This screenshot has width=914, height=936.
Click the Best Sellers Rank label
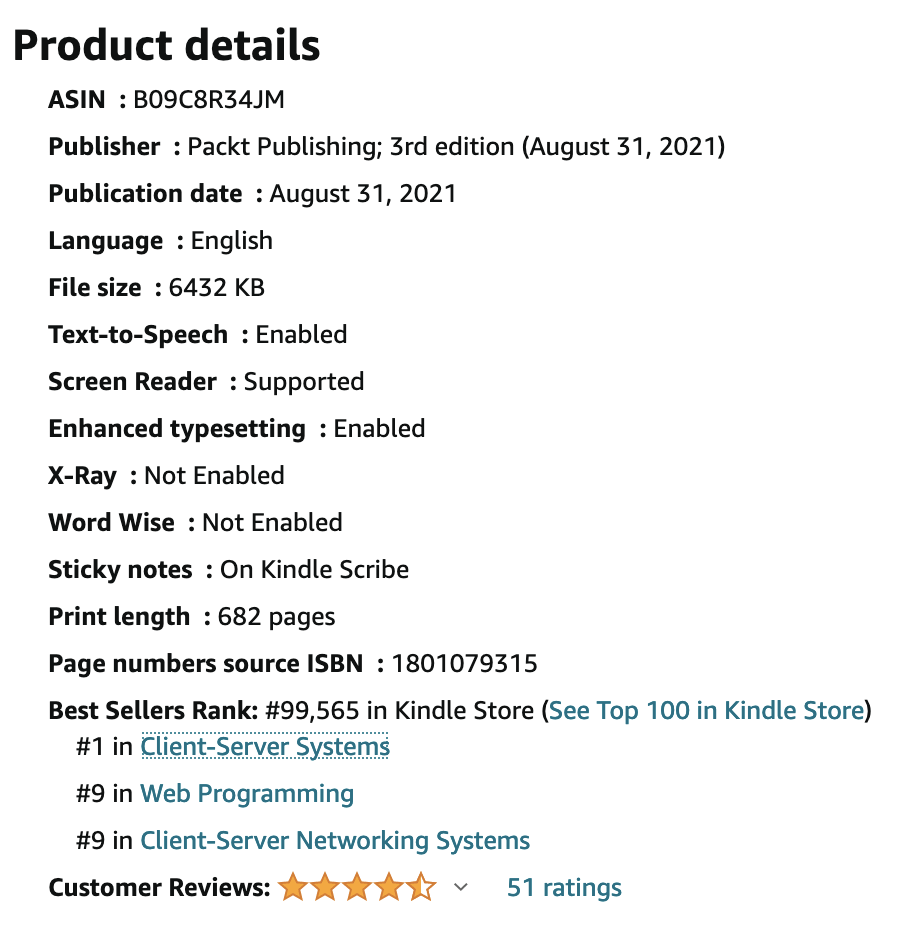point(153,710)
